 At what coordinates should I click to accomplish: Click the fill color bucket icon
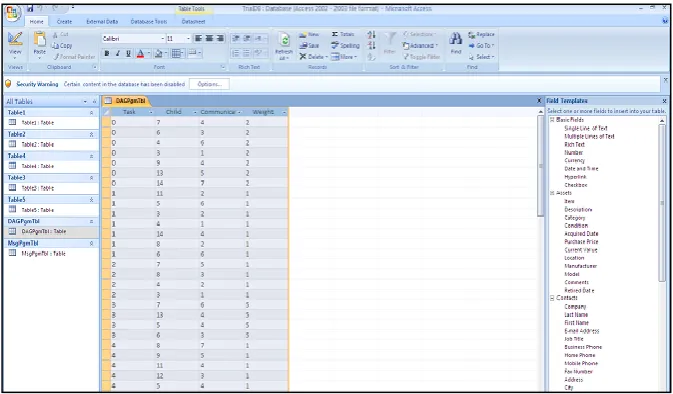158,54
